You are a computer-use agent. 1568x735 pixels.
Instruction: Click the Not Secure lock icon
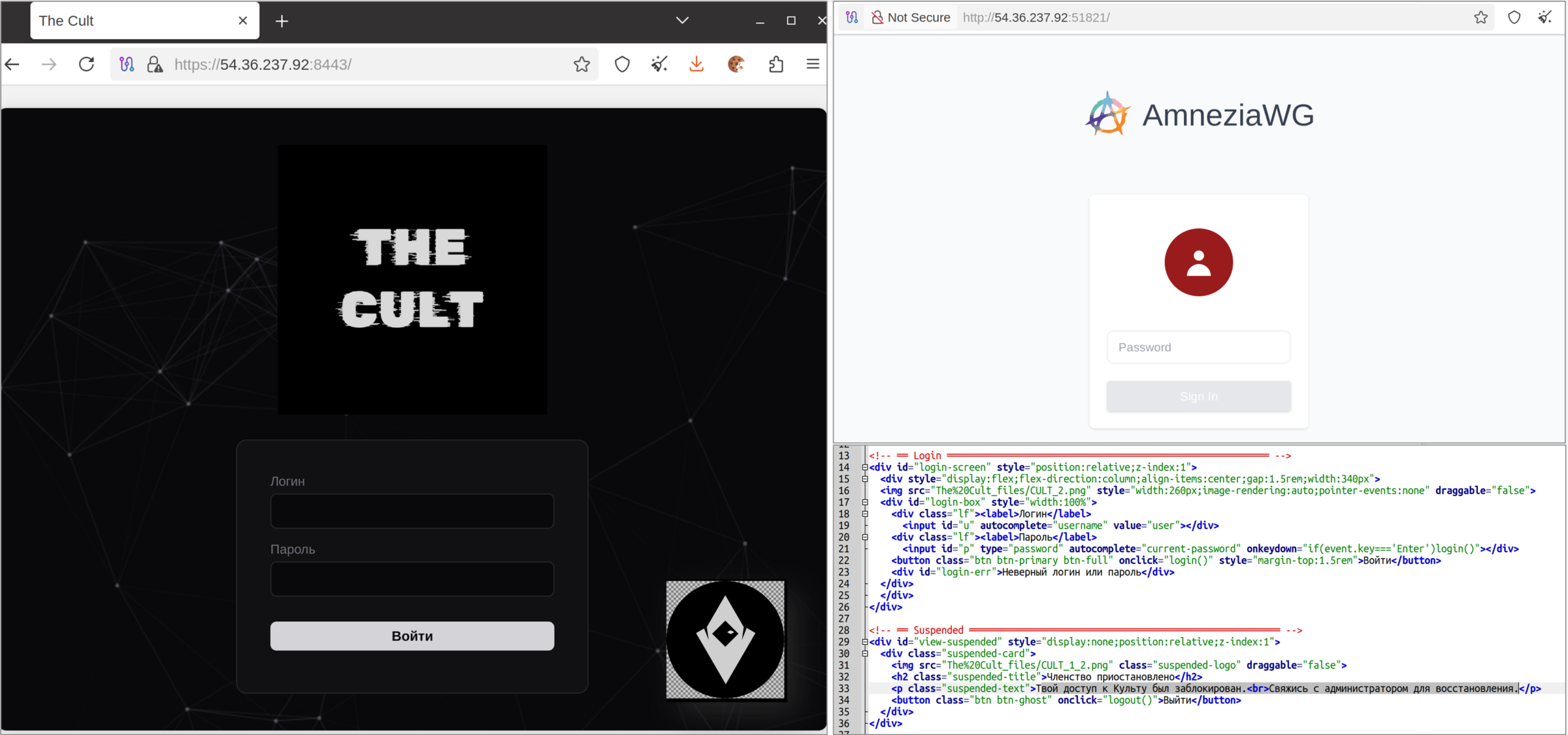pos(877,18)
